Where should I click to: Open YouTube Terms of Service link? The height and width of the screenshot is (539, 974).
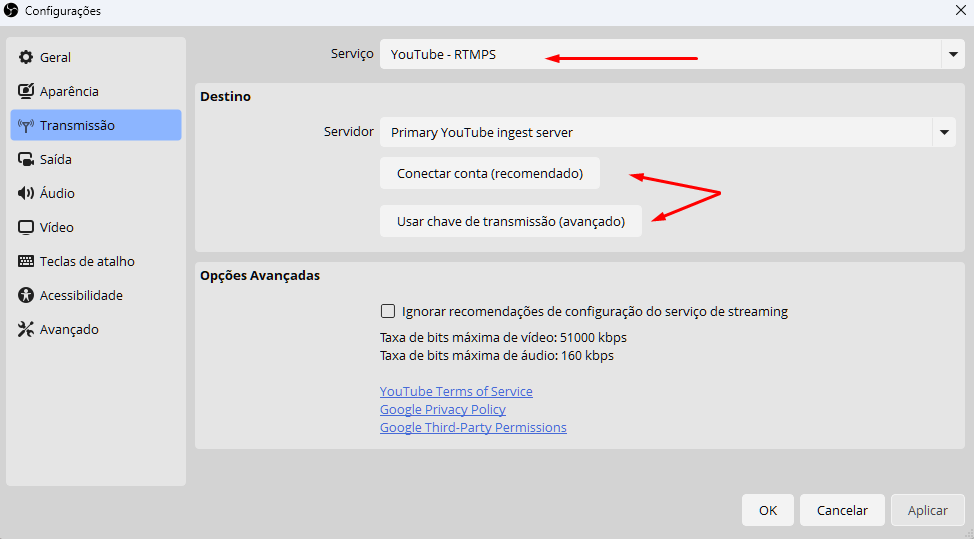(456, 392)
